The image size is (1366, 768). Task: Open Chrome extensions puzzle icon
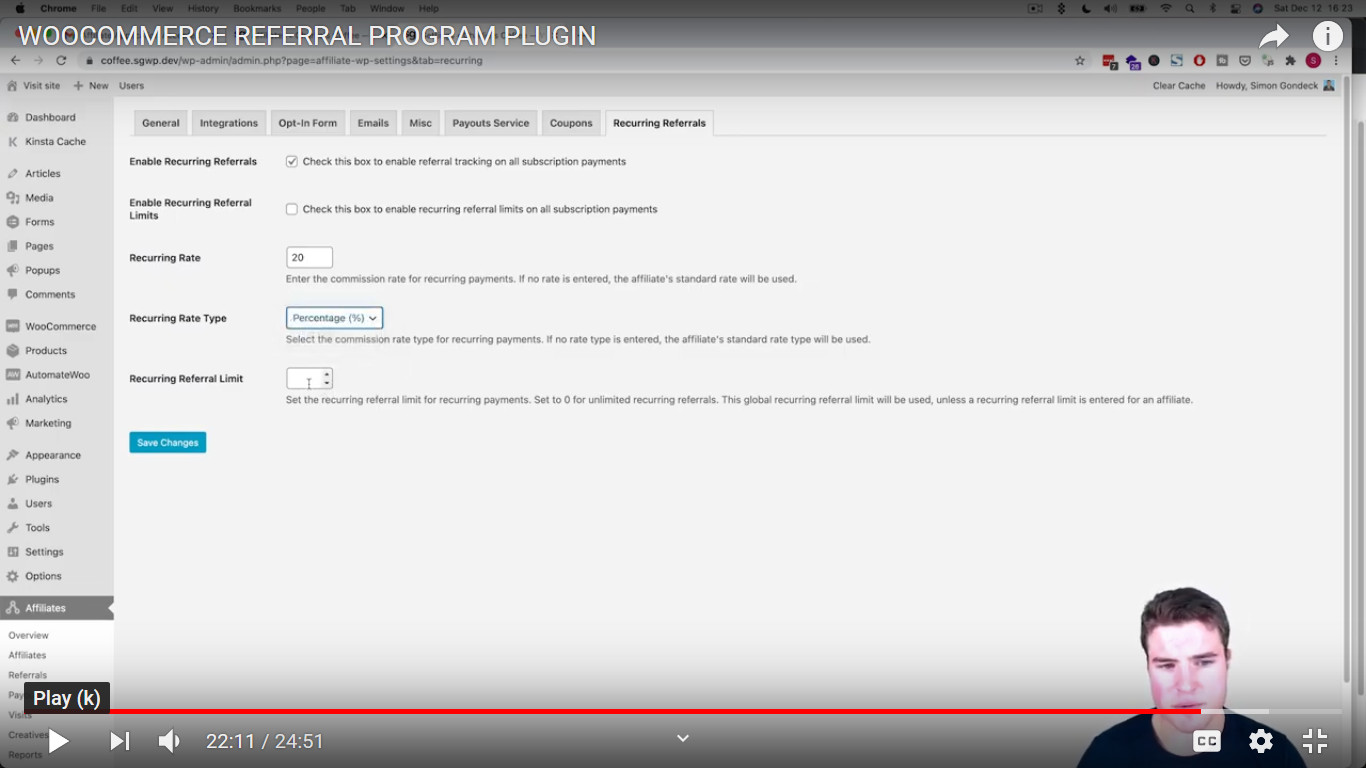pyautogui.click(x=1290, y=61)
